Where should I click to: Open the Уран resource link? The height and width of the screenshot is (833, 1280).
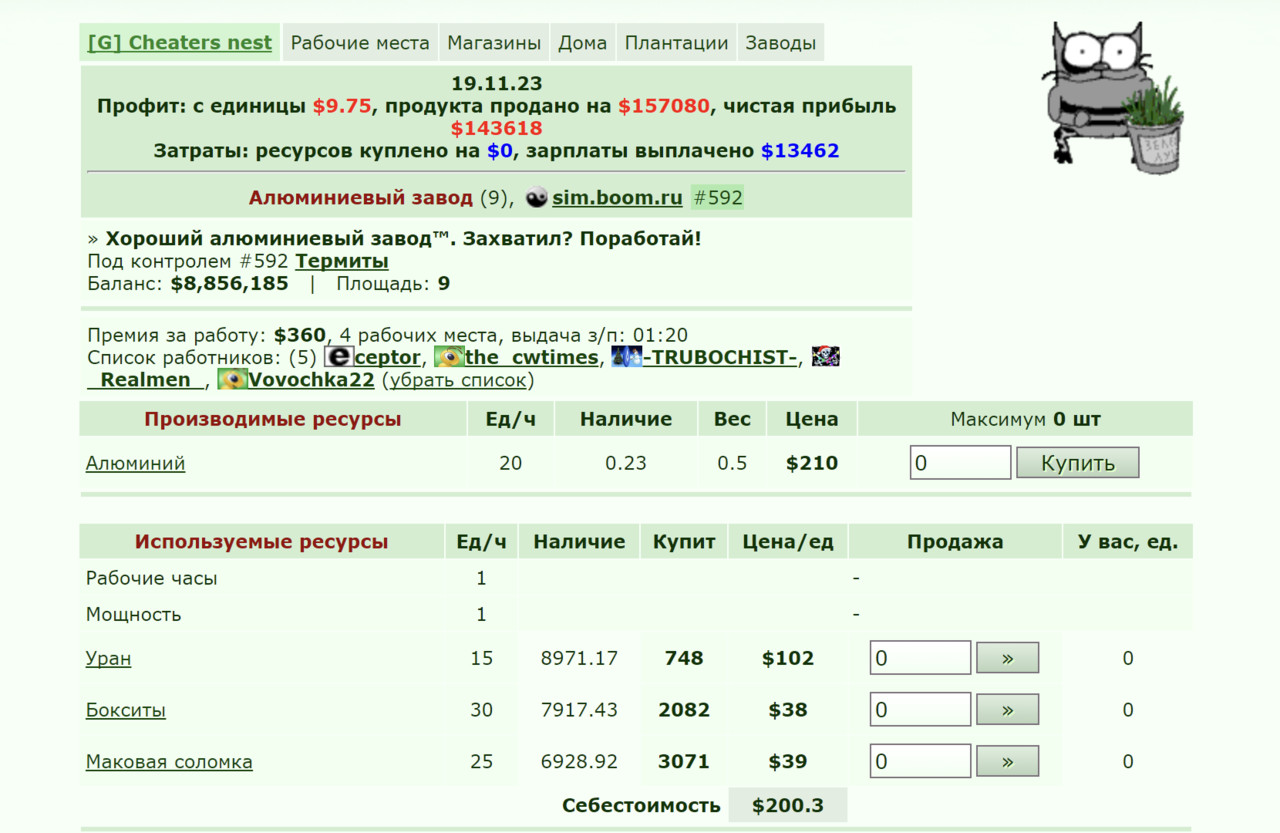108,659
